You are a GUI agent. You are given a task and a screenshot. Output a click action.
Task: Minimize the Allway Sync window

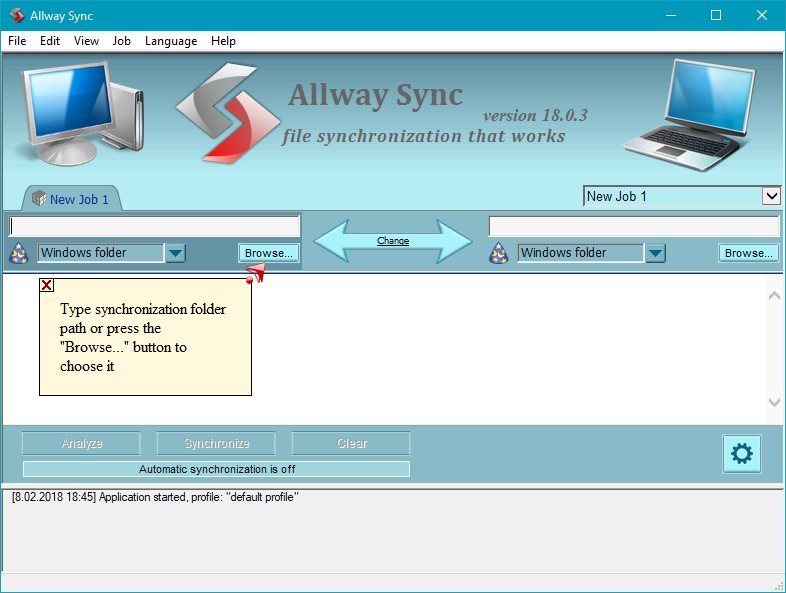(671, 16)
